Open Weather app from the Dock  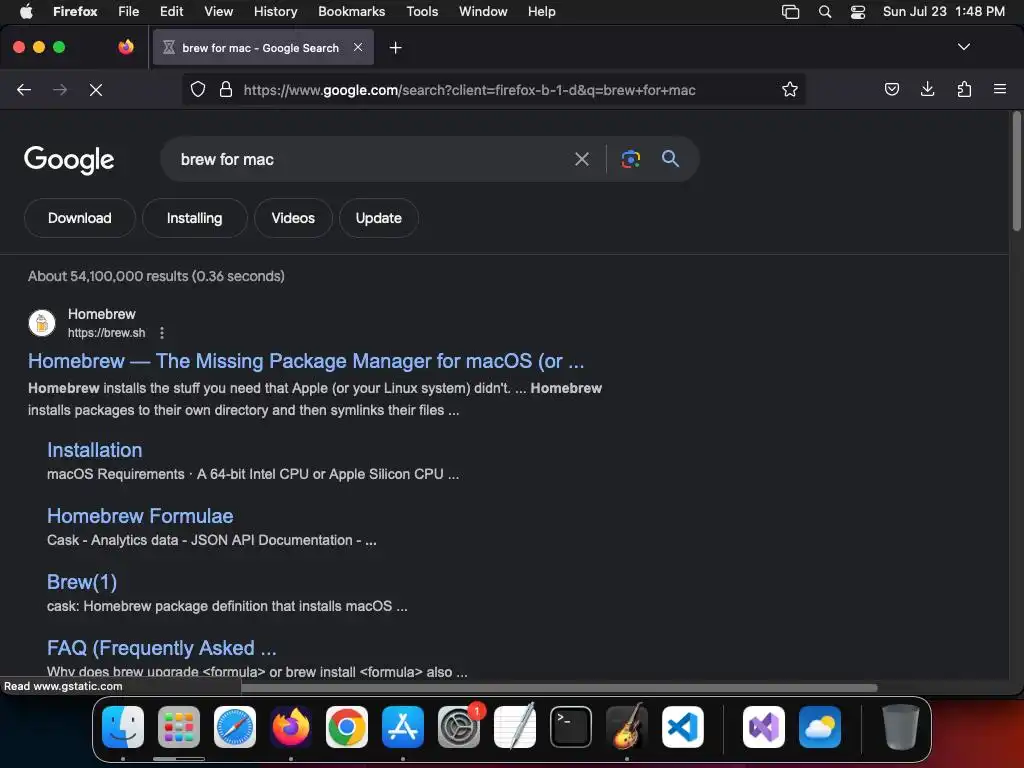click(820, 727)
